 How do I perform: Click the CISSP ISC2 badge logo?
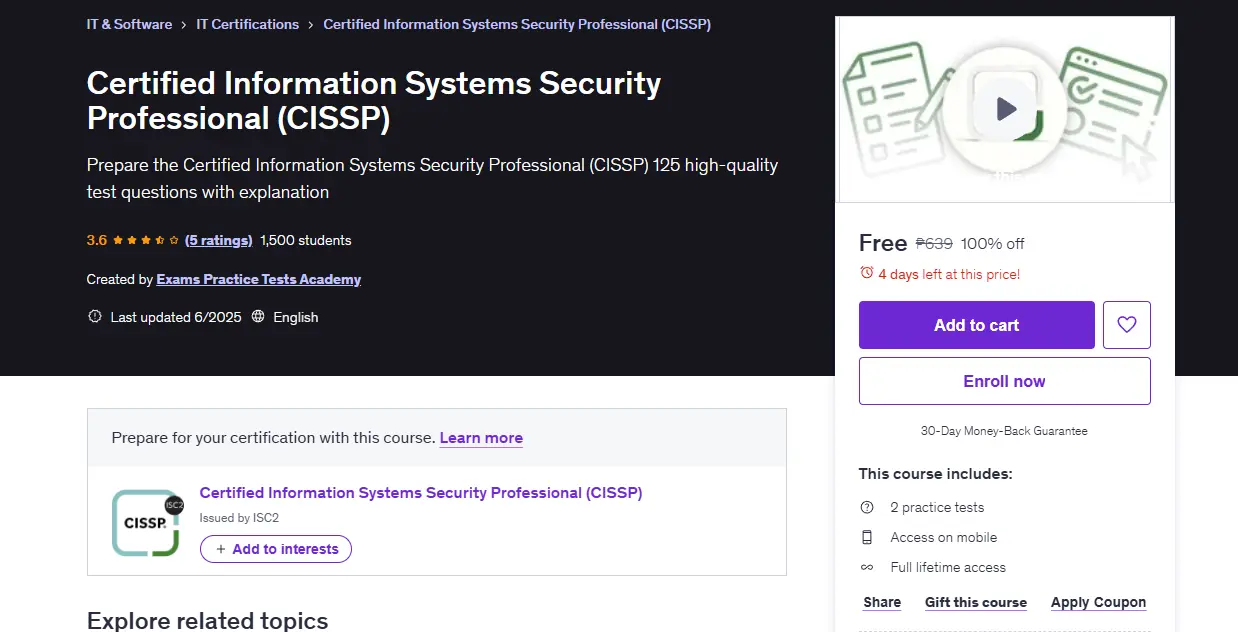click(147, 523)
